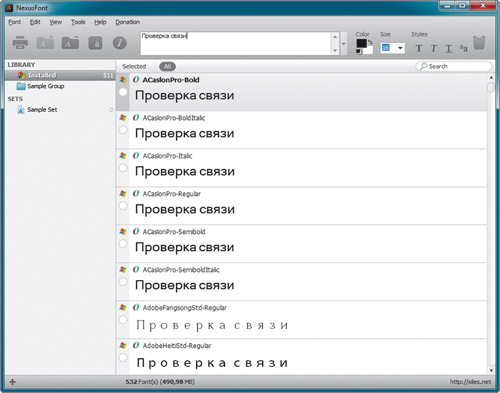This screenshot has width=500, height=393.
Task: Select the AdobeFangsongStd-Regular font name
Action: click(185, 308)
